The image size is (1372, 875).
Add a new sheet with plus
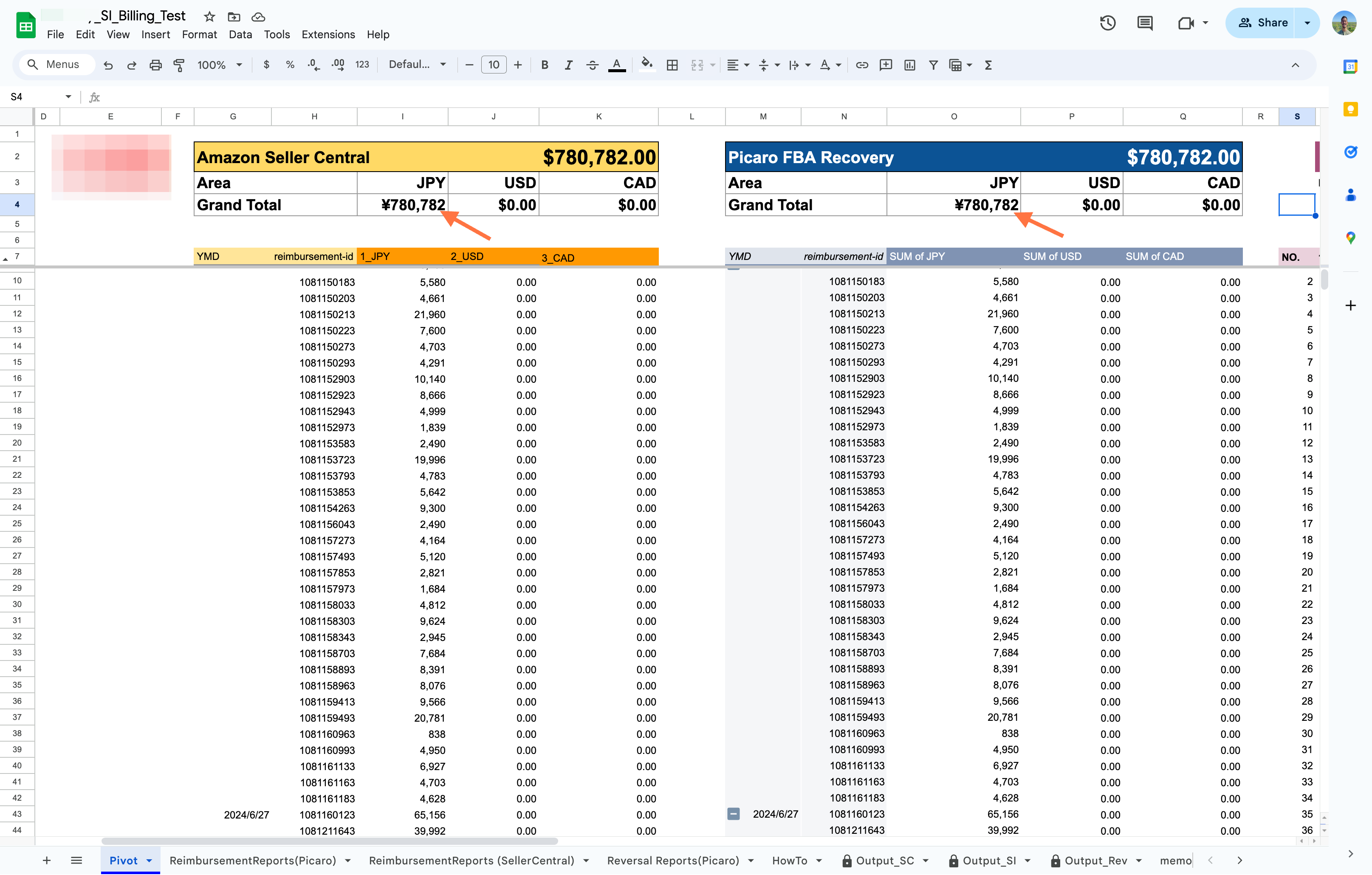pyautogui.click(x=47, y=861)
